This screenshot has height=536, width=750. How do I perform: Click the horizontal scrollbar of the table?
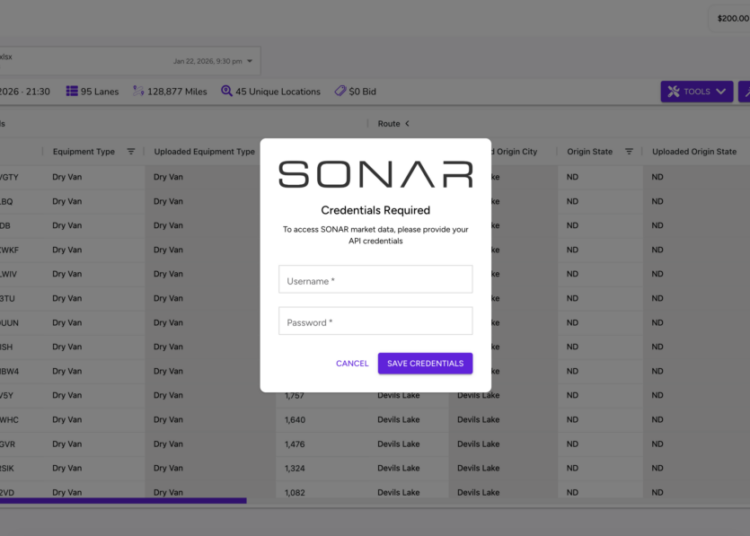pos(123,501)
